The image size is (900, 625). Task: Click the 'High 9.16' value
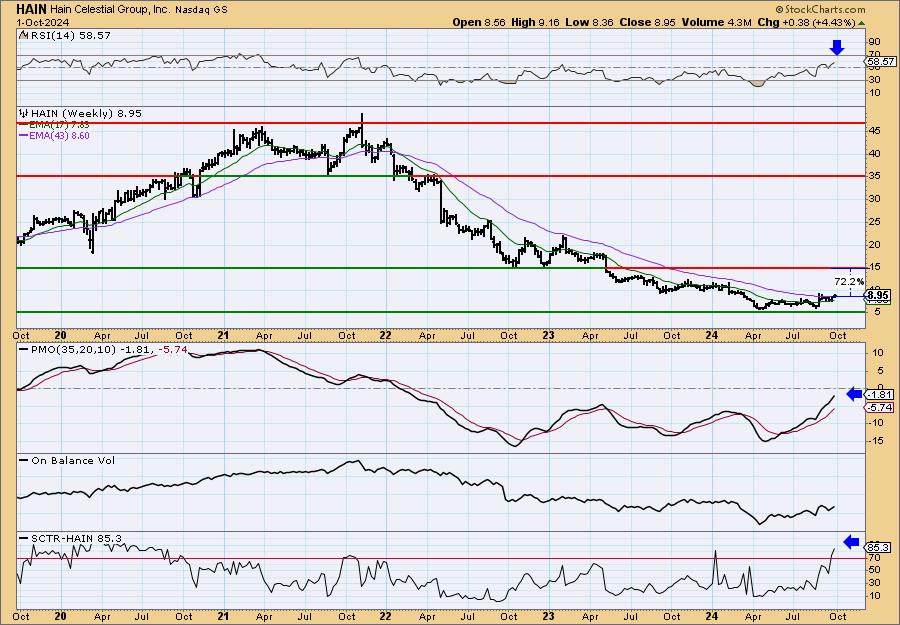coord(536,22)
